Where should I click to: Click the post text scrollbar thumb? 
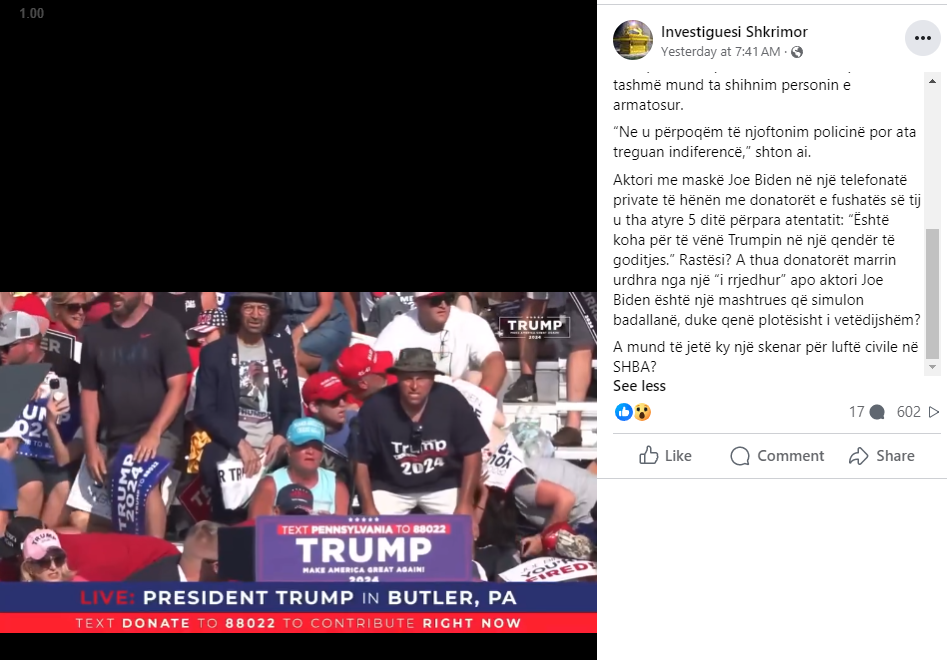tap(933, 293)
